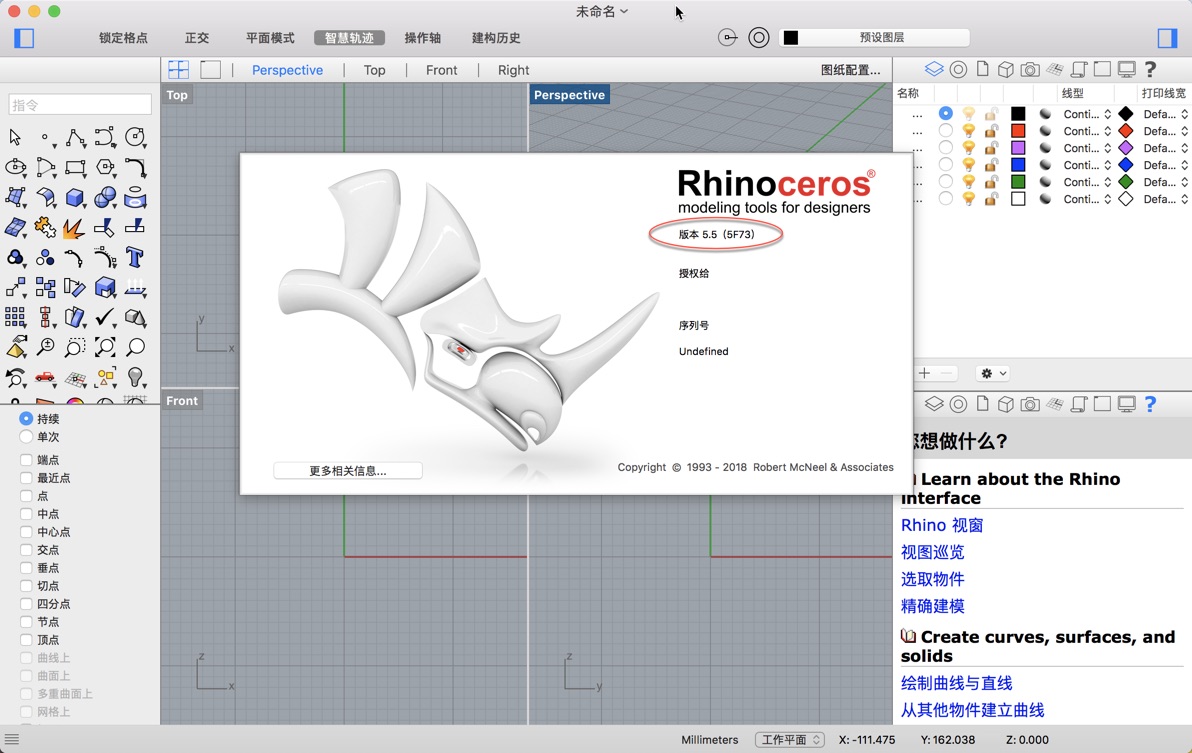Screen dimensions: 1192x753
Task: Open the red layer's print width dropdown
Action: pyautogui.click(x=1165, y=131)
